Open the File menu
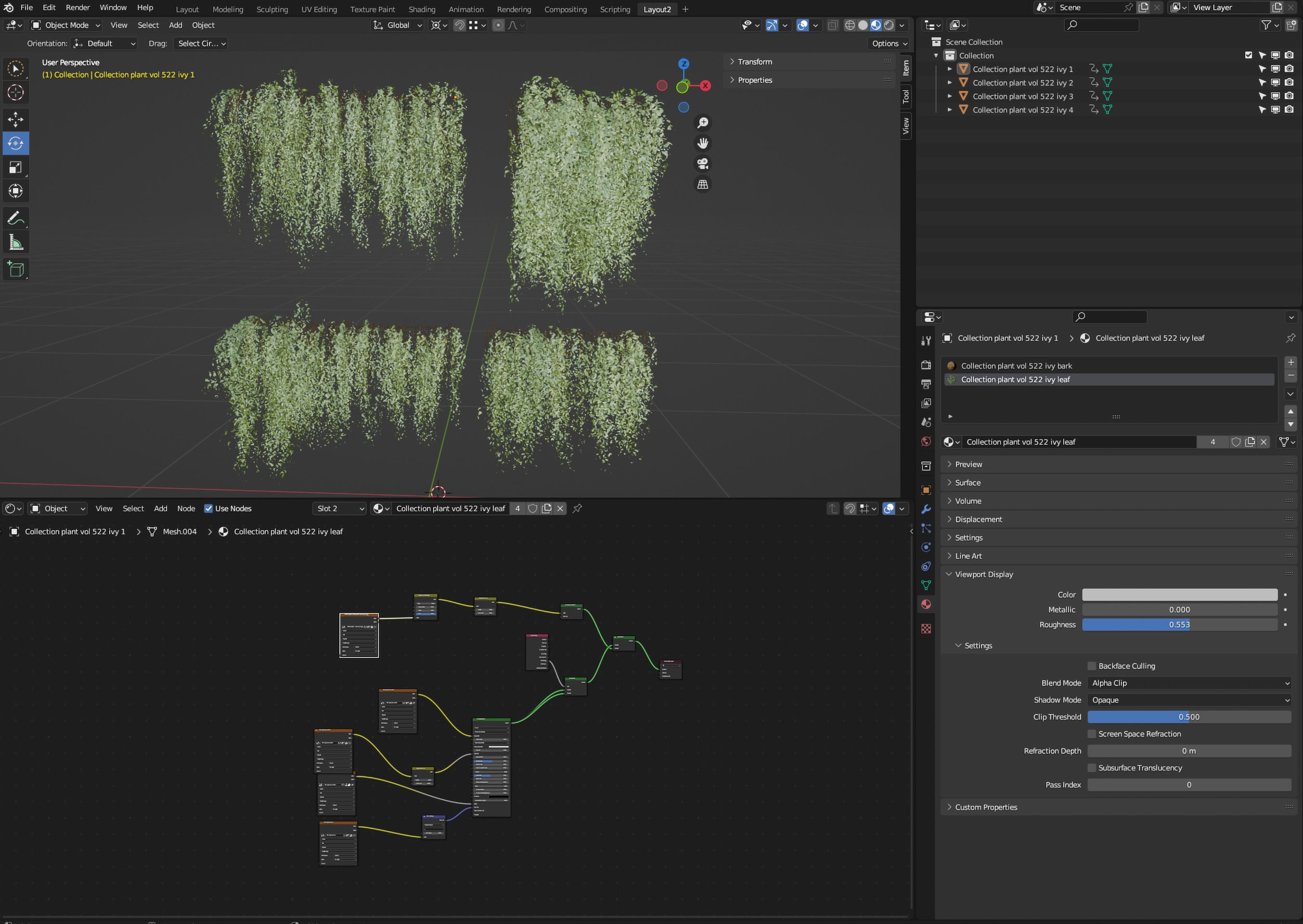The height and width of the screenshot is (924, 1303). [26, 7]
